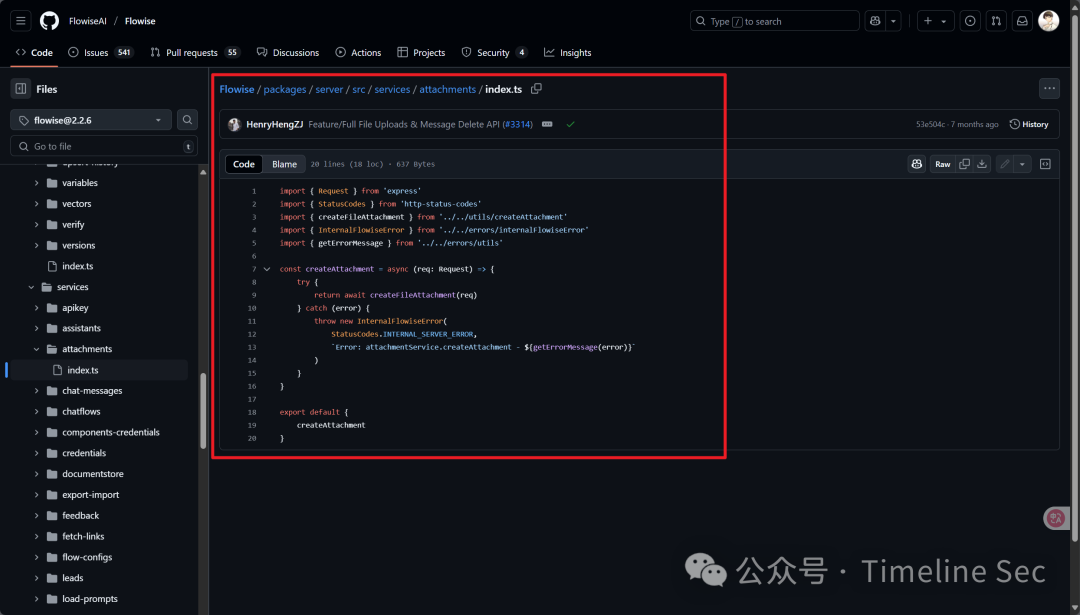Copy raw file contents
1080x615 pixels.
pos(964,164)
